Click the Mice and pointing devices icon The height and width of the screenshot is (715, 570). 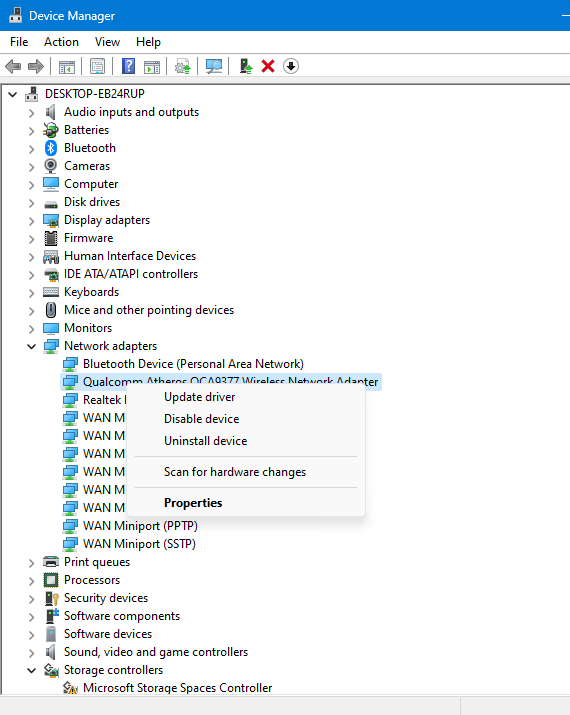tap(51, 310)
